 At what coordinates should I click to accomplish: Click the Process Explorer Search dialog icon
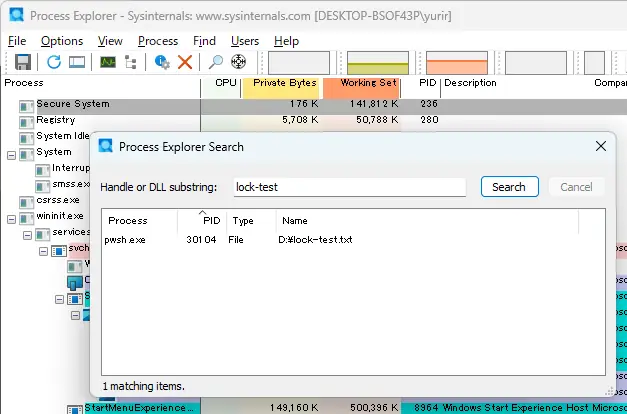[x=106, y=146]
